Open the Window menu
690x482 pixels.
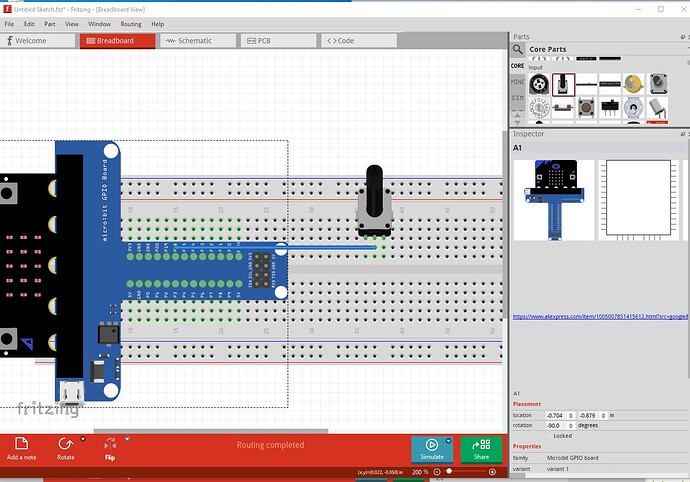point(99,24)
